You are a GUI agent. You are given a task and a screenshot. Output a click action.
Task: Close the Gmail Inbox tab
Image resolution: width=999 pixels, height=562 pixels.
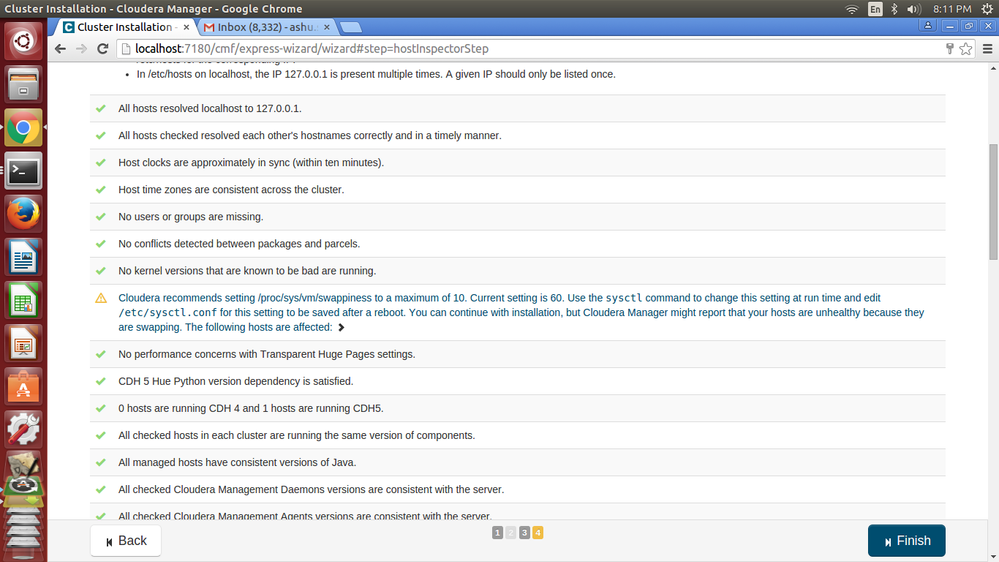[x=327, y=27]
